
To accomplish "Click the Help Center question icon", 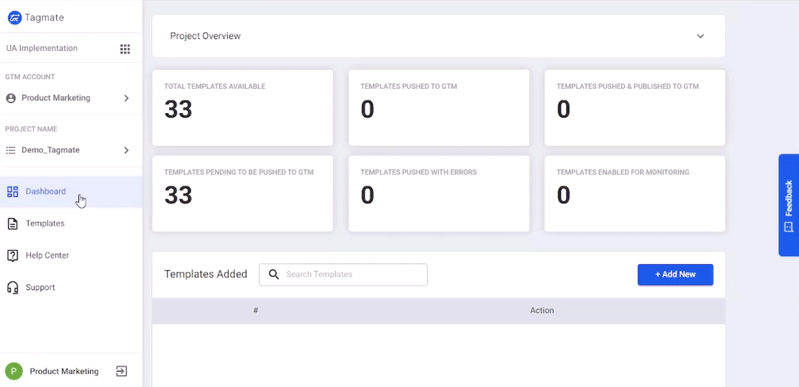I will pyautogui.click(x=13, y=255).
